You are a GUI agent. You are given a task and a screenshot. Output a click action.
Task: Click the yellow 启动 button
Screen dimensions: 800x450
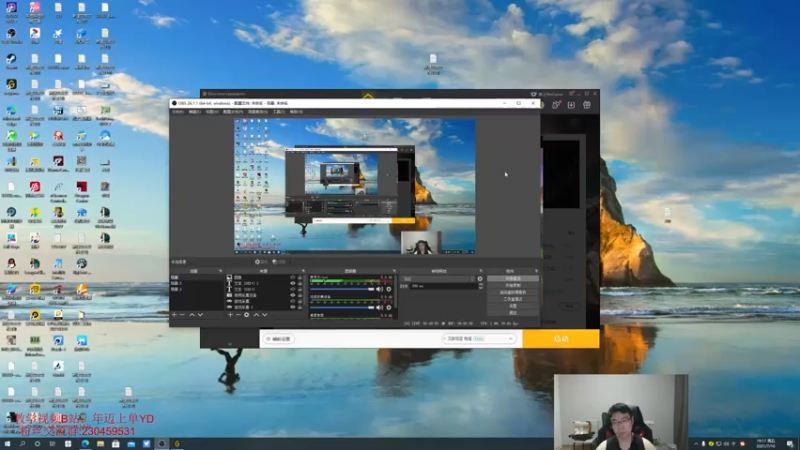[561, 339]
